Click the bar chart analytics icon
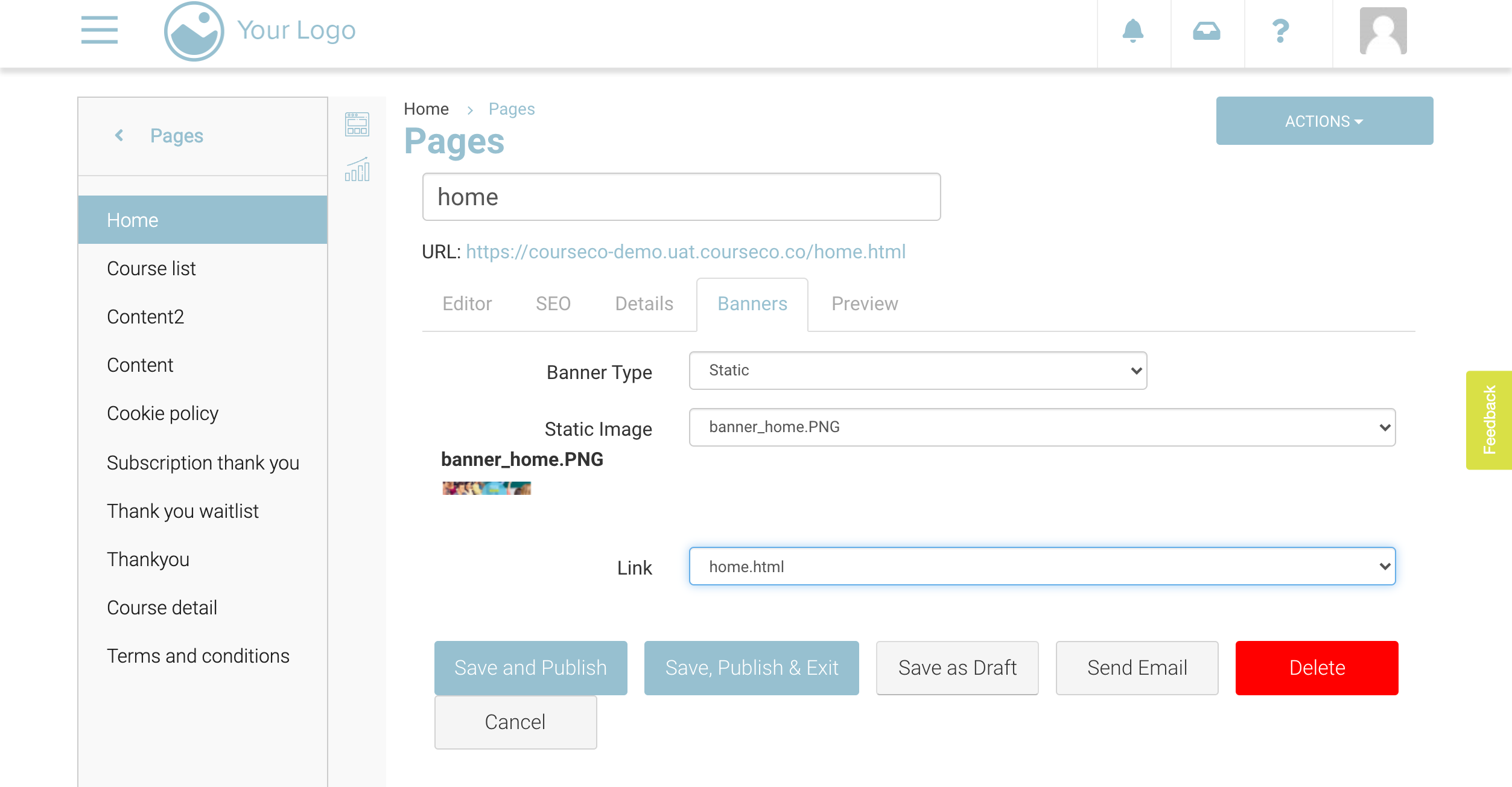Viewport: 1512px width, 787px height. 357,170
